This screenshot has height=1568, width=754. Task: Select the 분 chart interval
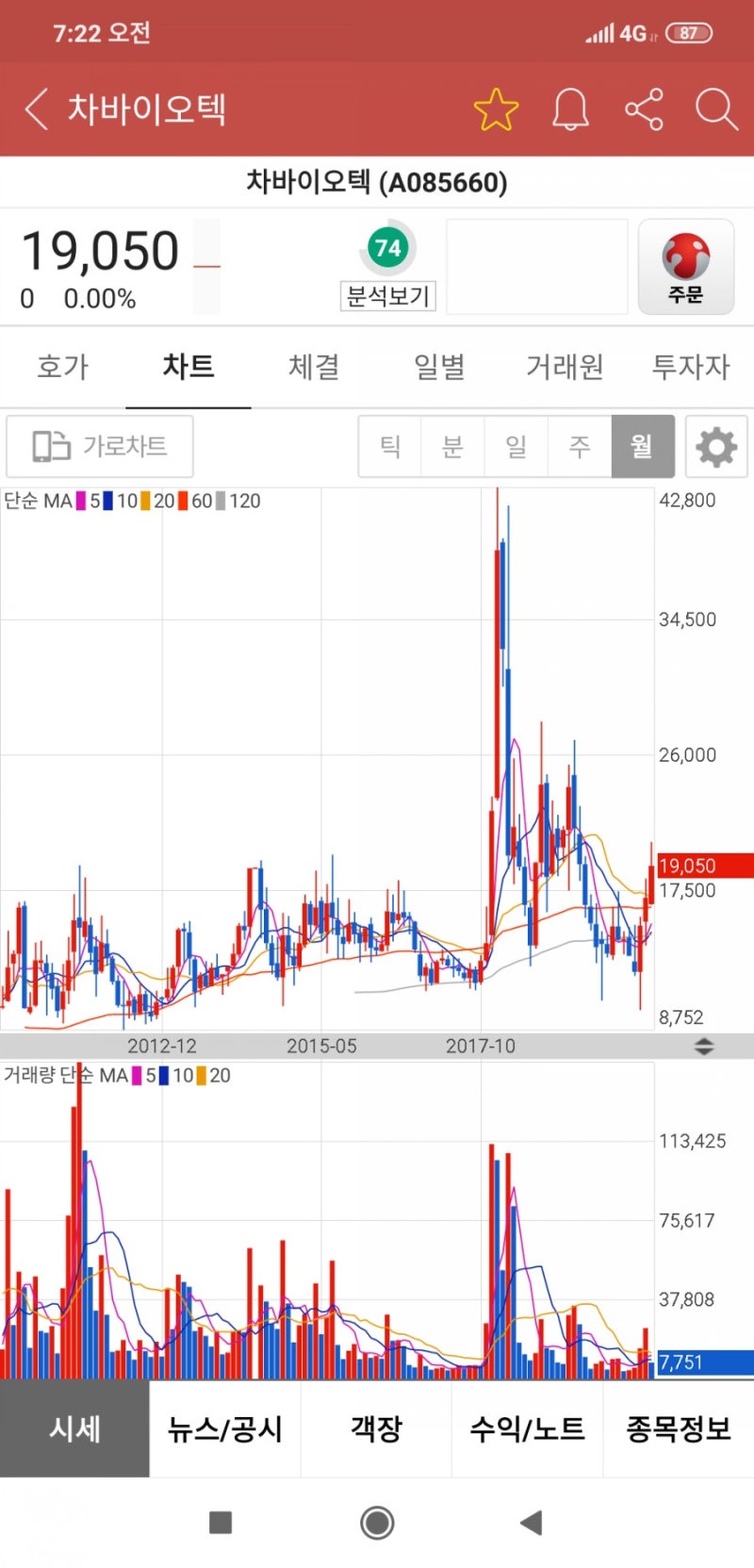pos(453,446)
